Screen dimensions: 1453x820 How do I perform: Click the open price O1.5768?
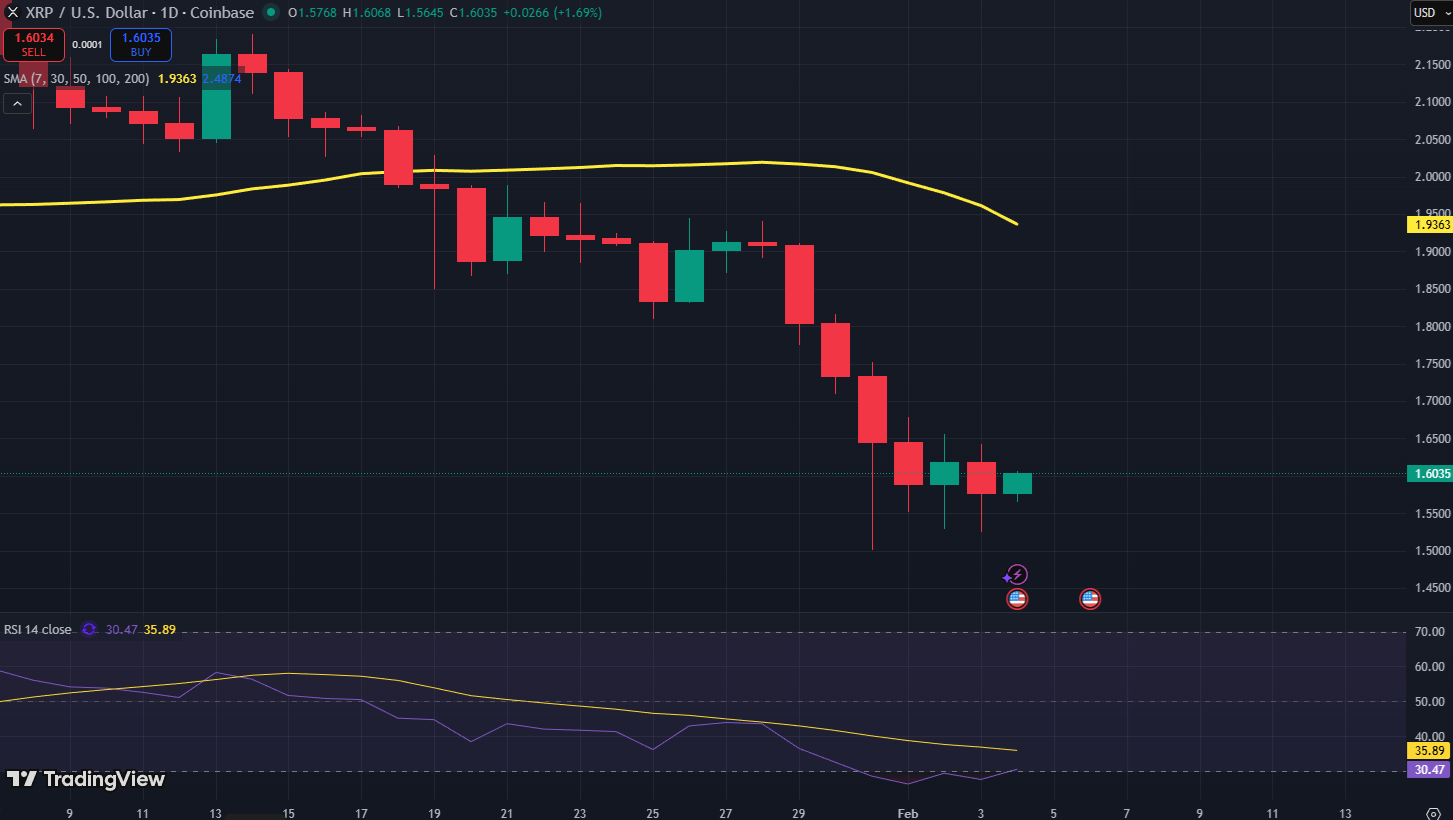click(x=312, y=13)
